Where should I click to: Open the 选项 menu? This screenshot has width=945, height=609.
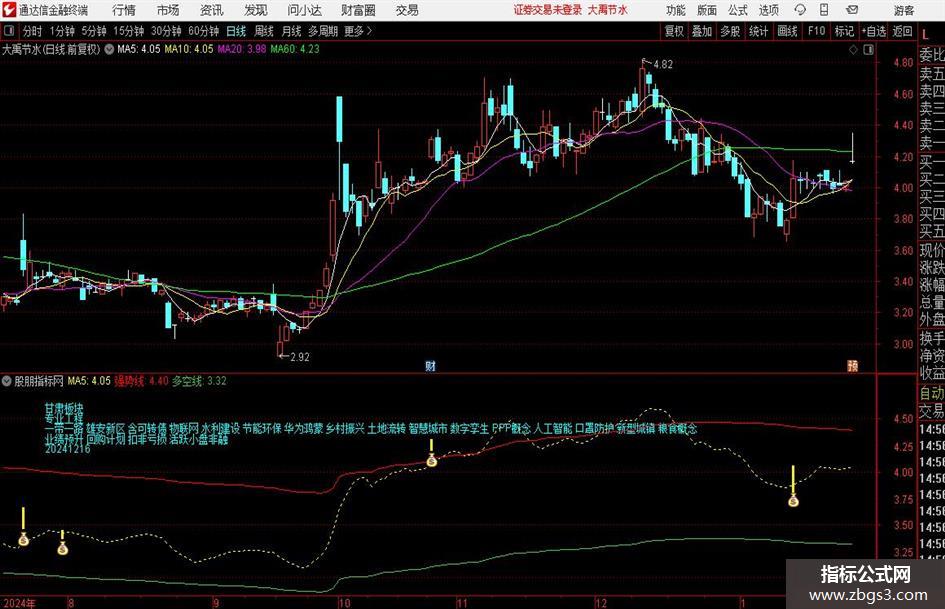(768, 10)
